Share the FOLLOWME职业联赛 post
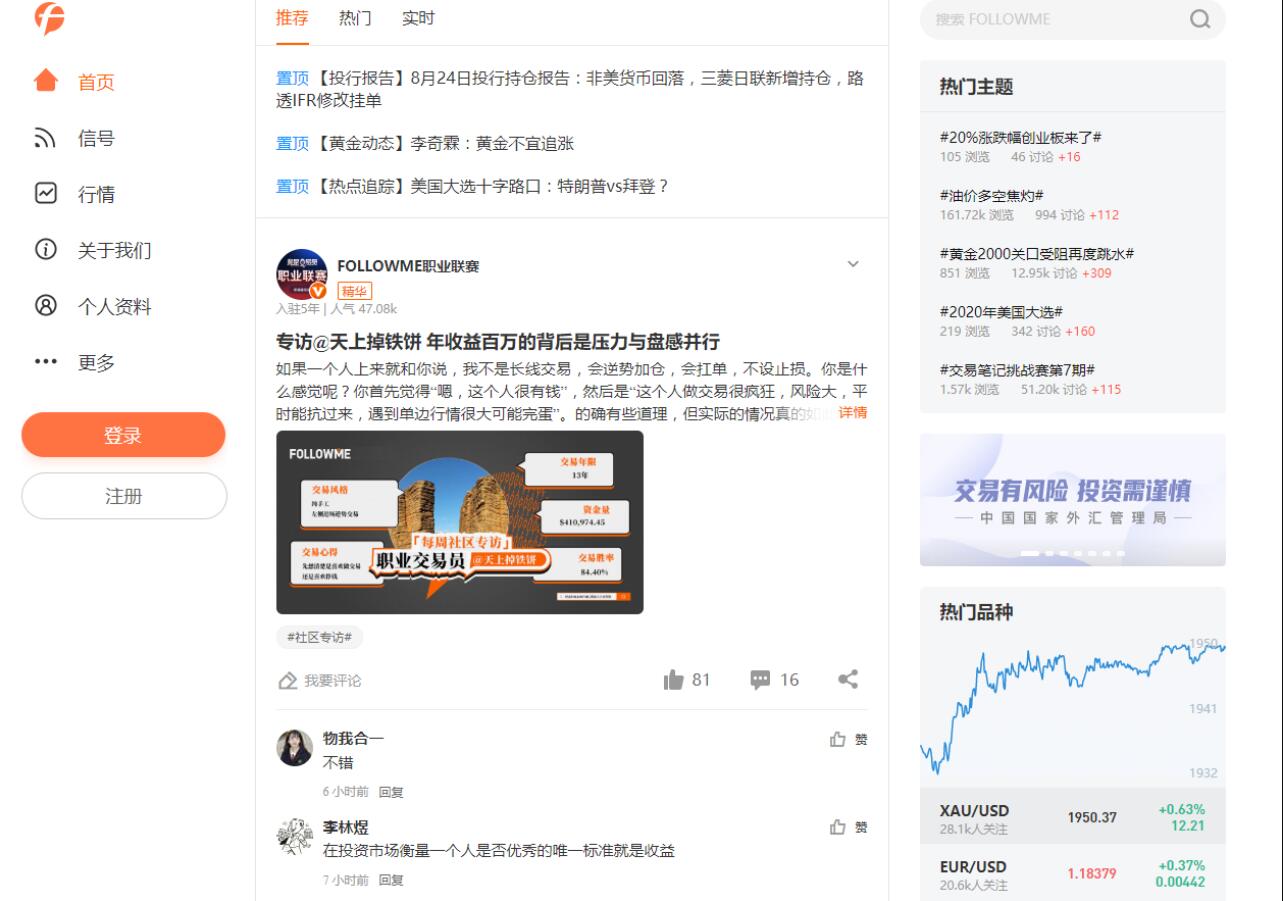 (848, 680)
